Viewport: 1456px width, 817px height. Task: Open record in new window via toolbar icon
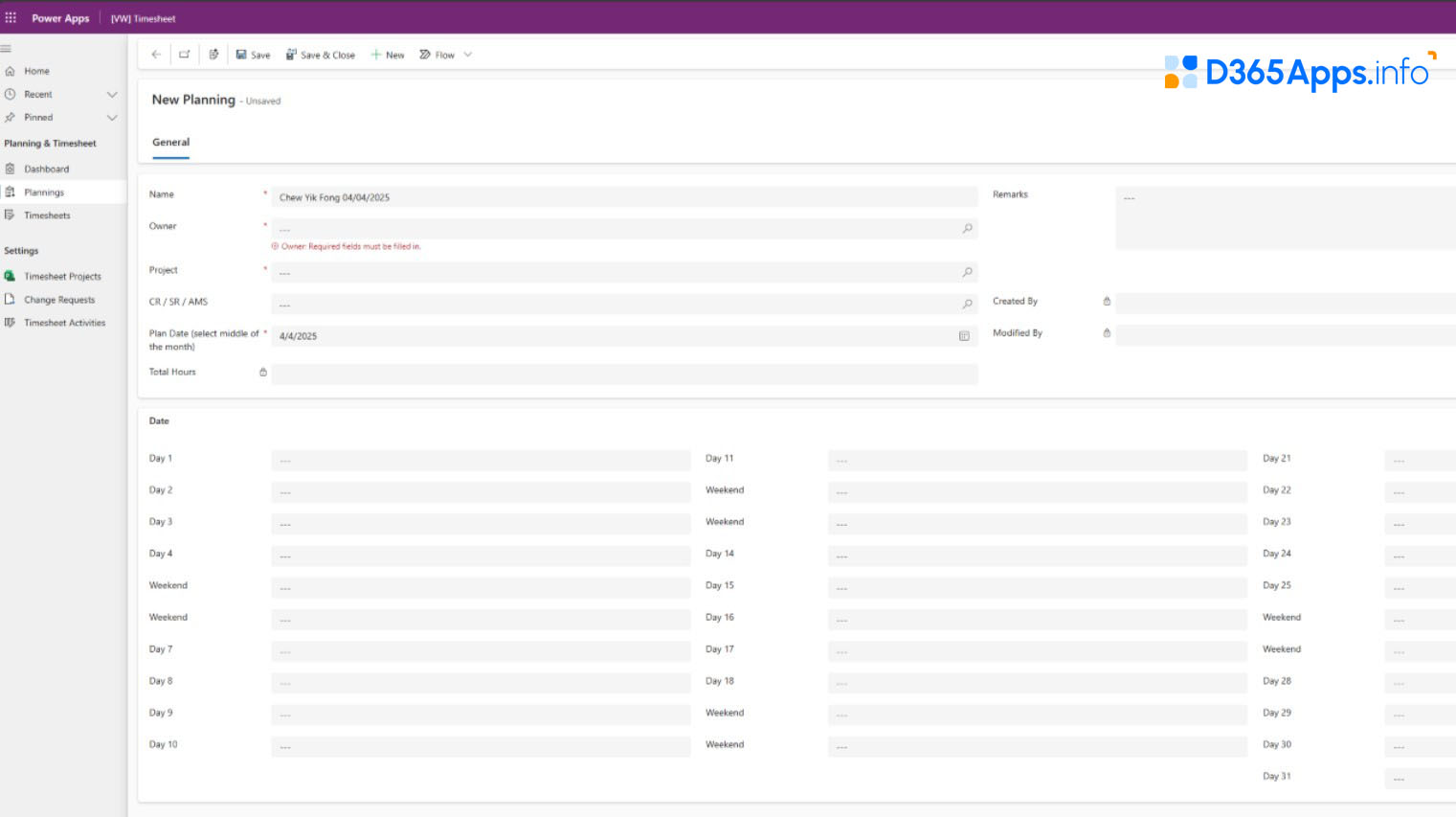click(184, 55)
